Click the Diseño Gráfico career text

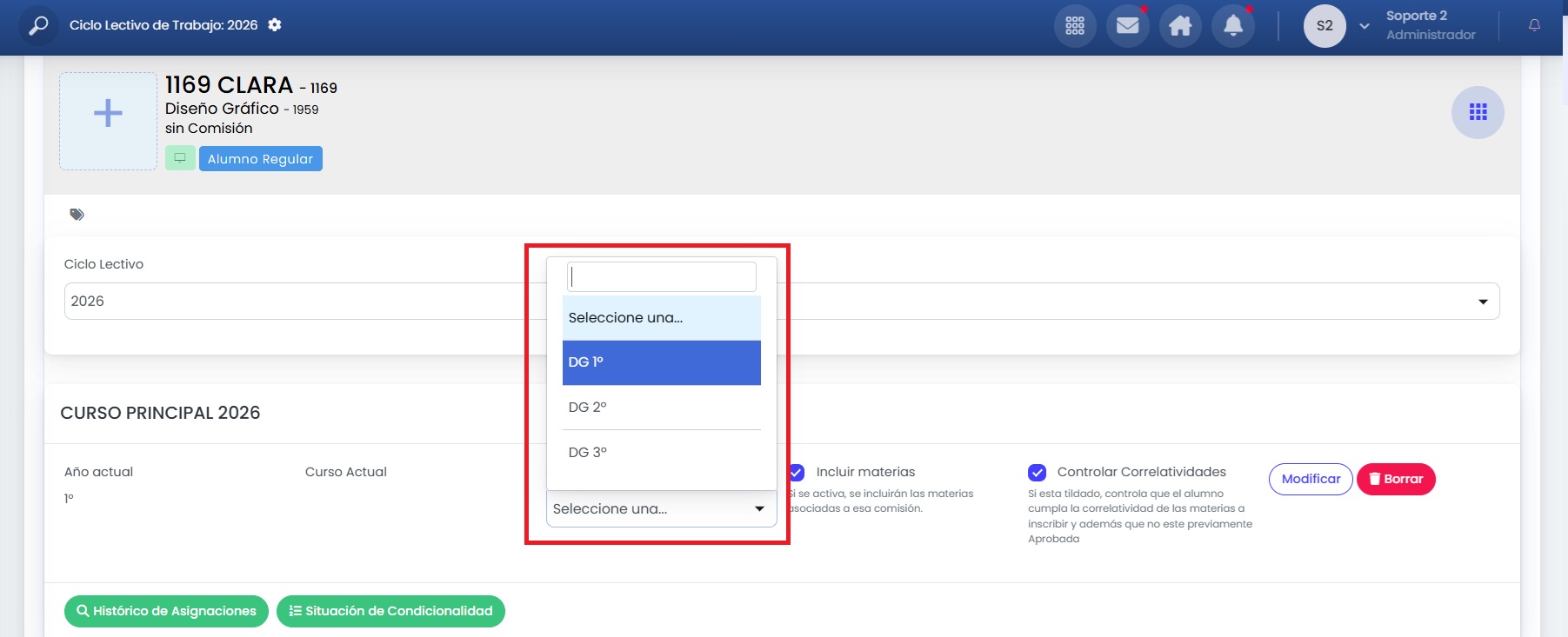223,109
